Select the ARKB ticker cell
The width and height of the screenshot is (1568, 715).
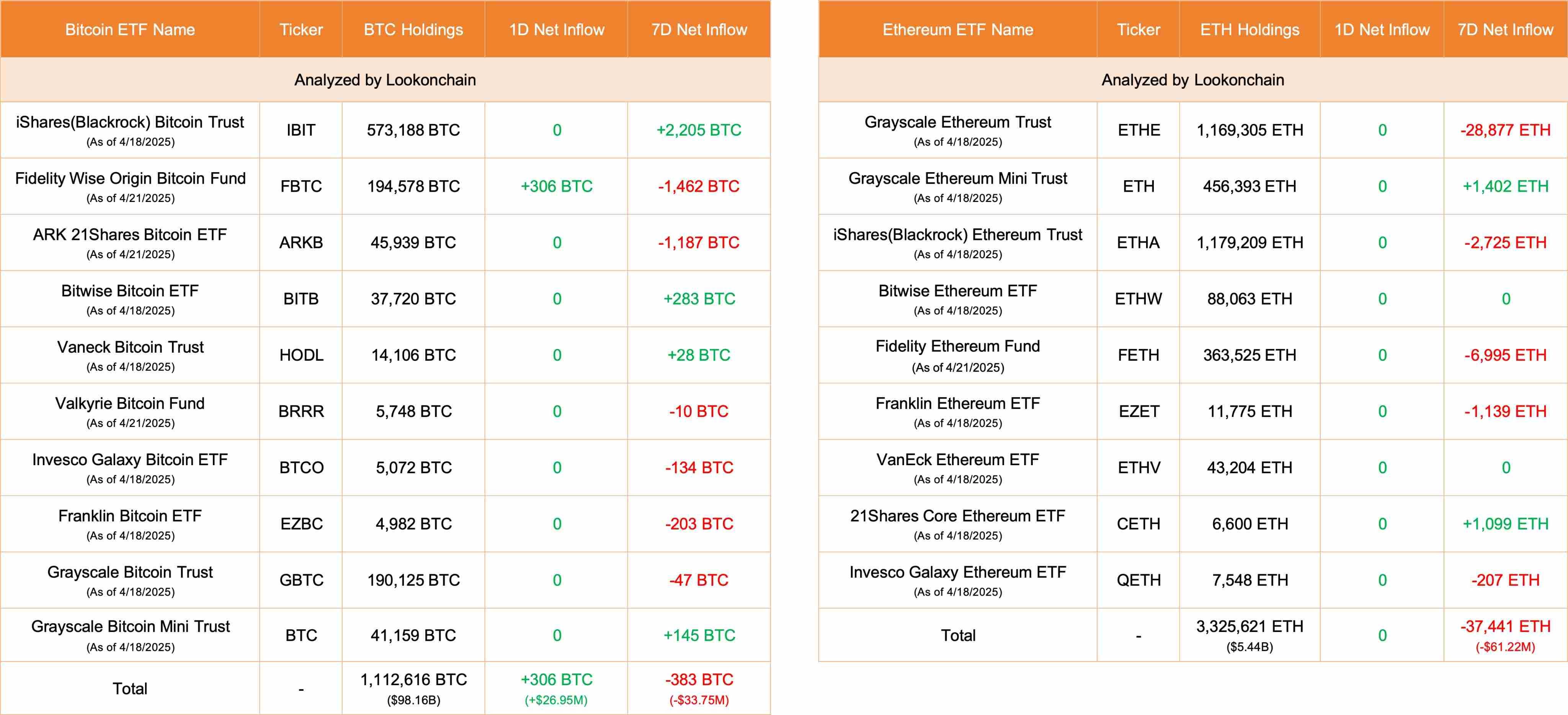click(x=301, y=243)
